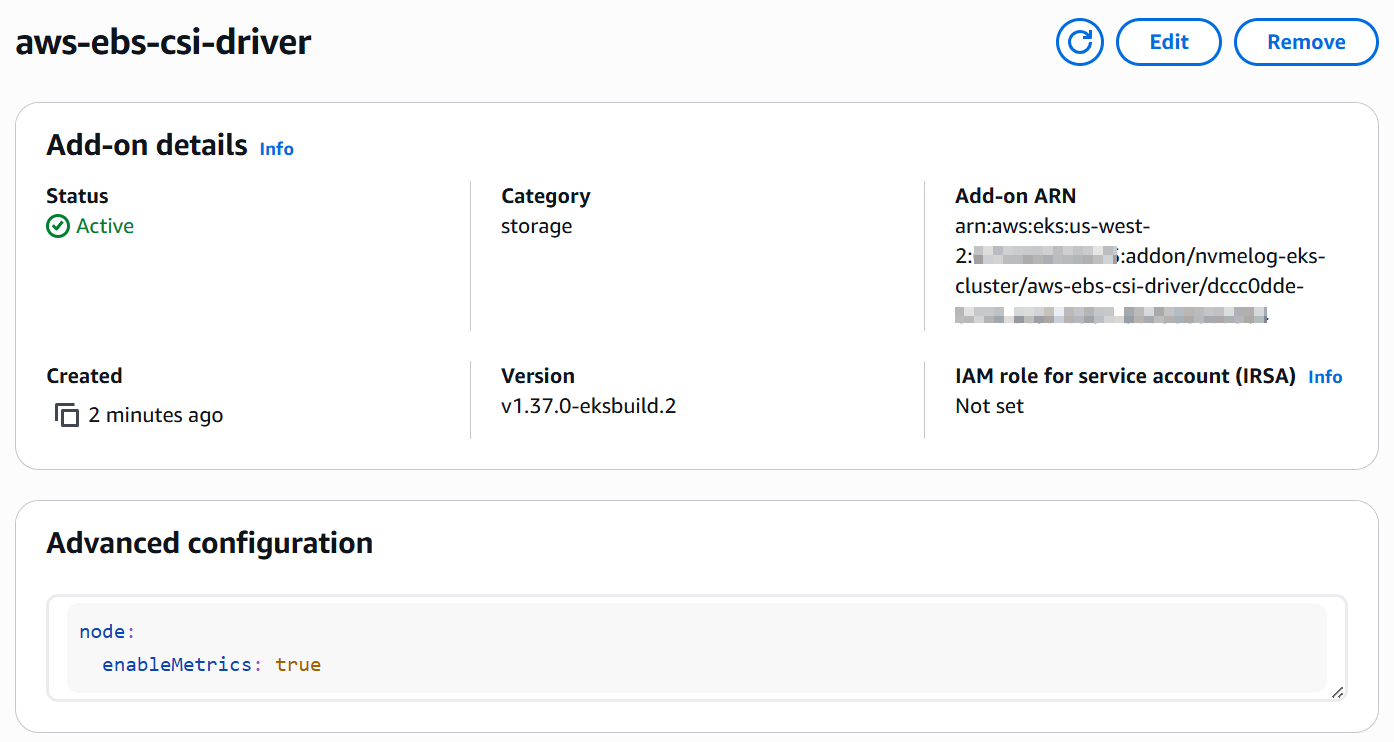Image resolution: width=1394 pixels, height=742 pixels.
Task: Click the enableMetrics key in configuration
Action: pos(177,664)
